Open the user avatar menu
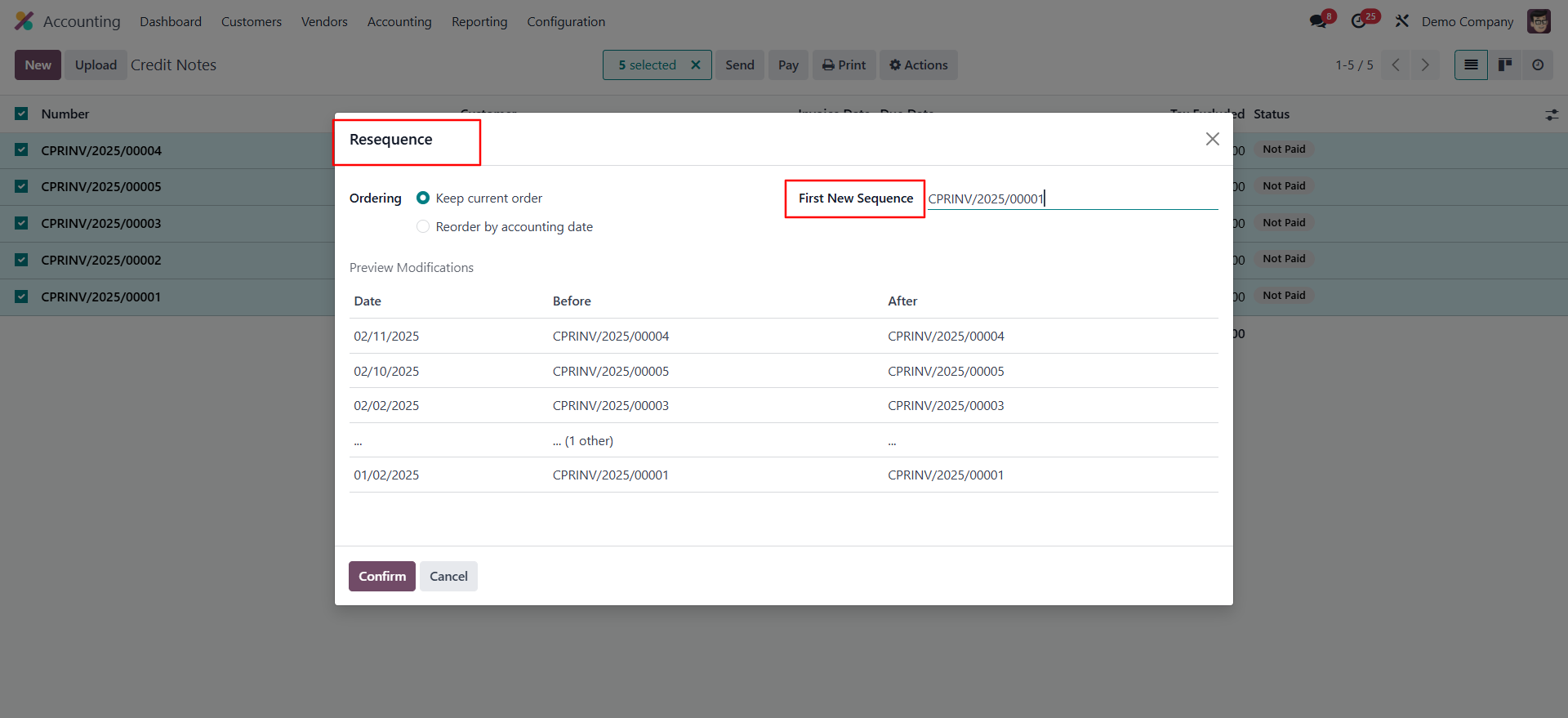 click(1539, 21)
